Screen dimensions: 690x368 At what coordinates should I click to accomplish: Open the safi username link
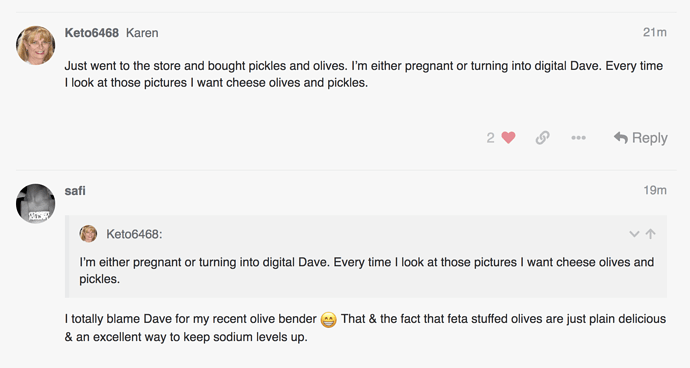tap(75, 191)
